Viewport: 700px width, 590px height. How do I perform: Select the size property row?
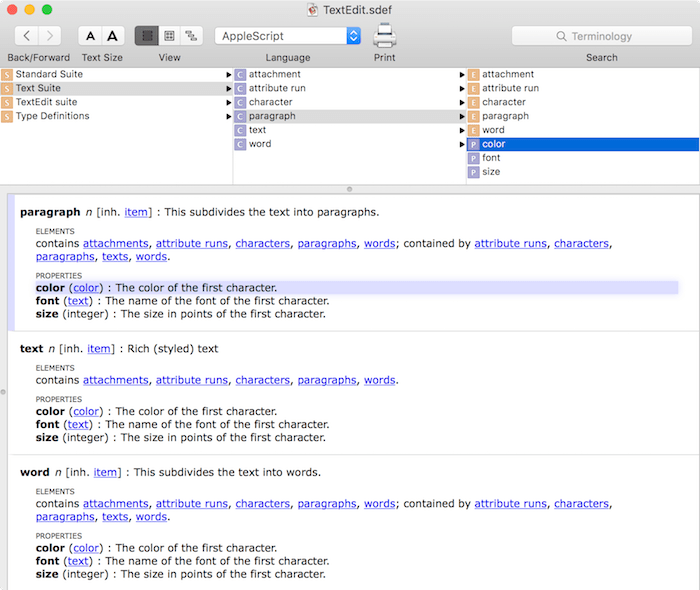click(x=583, y=172)
